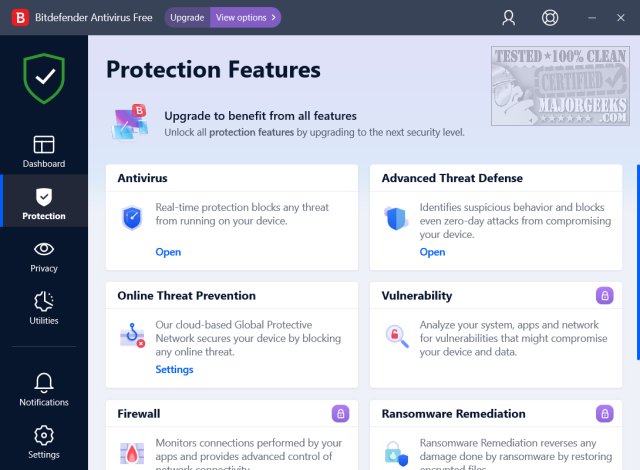Show Notifications bell panel
Viewport: 640px width, 470px height.
[x=44, y=389]
